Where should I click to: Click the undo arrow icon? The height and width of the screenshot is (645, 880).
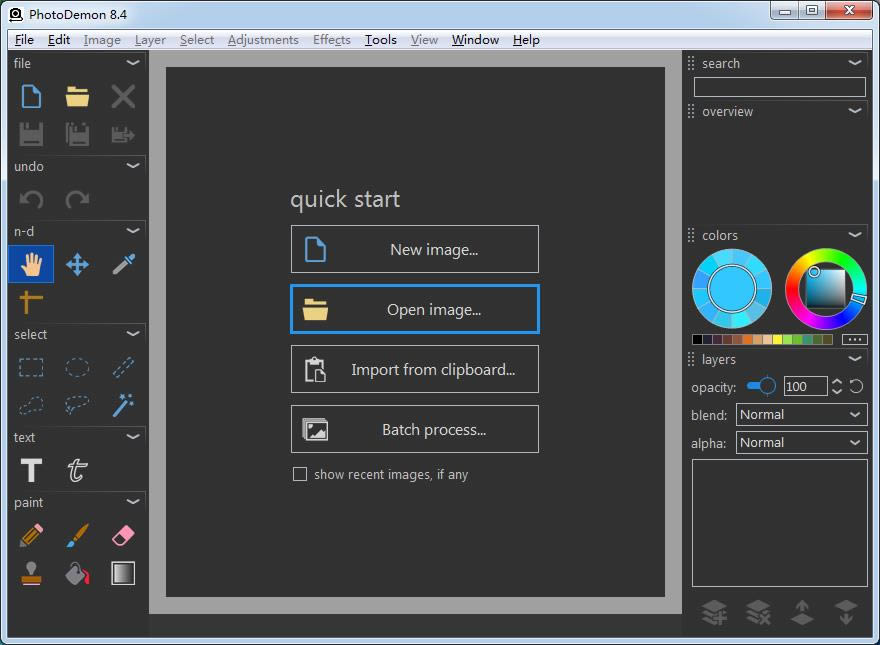point(31,199)
